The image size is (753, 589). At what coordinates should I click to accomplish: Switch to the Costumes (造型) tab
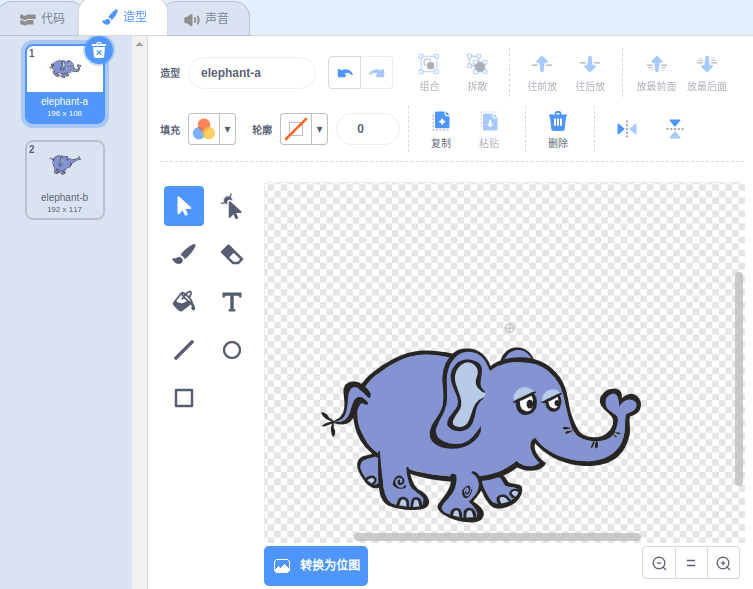coord(124,17)
